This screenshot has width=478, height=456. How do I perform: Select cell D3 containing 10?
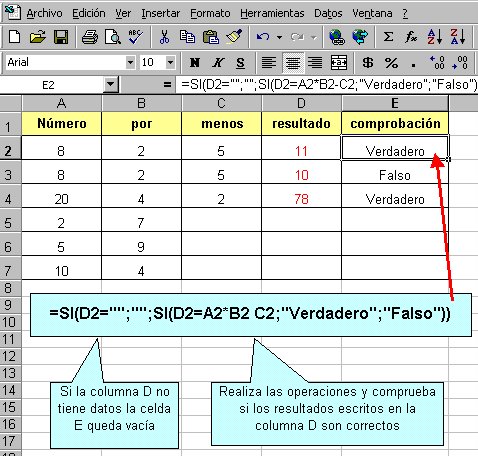tap(301, 175)
